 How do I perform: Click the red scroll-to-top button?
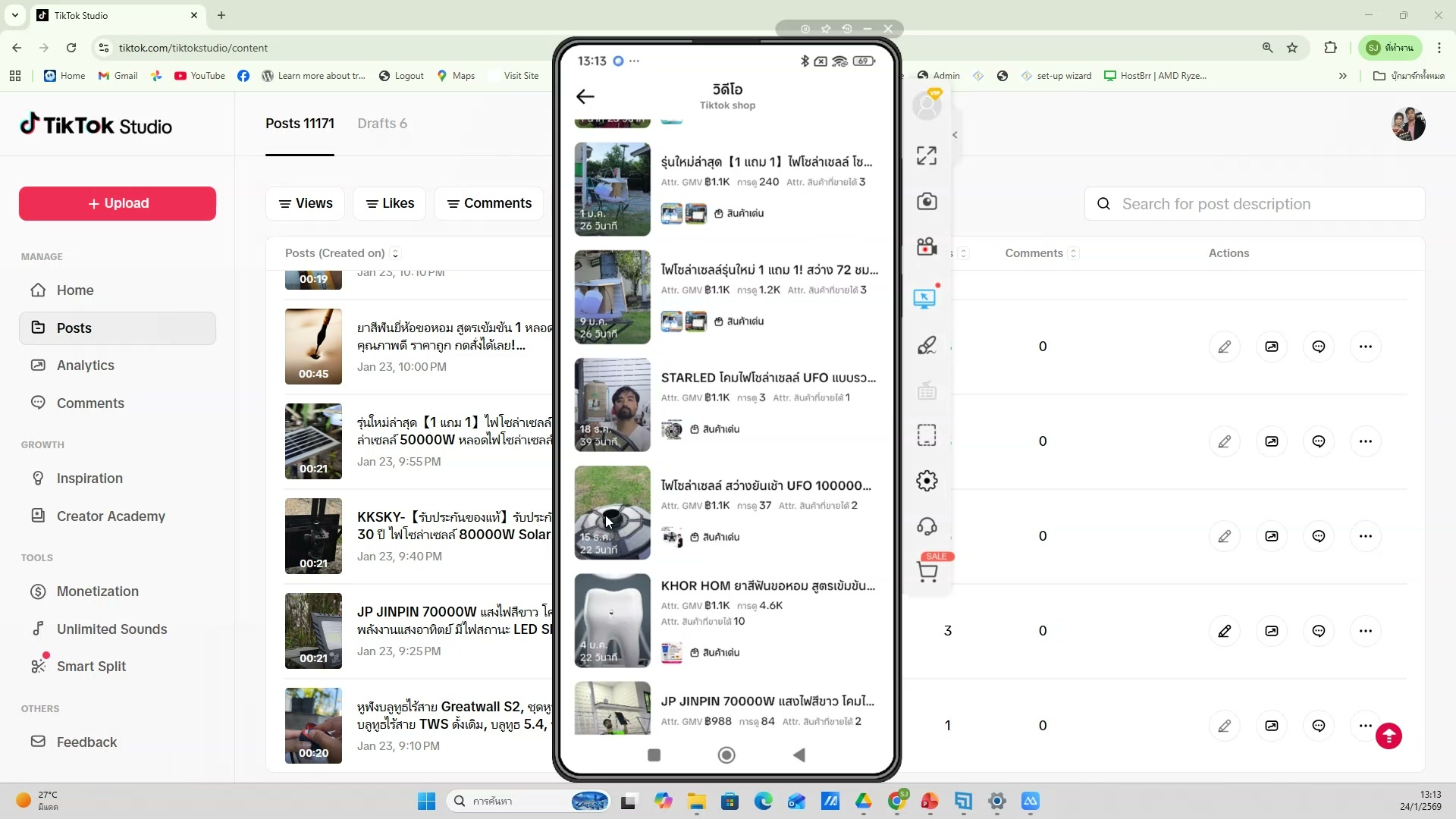tap(1389, 736)
